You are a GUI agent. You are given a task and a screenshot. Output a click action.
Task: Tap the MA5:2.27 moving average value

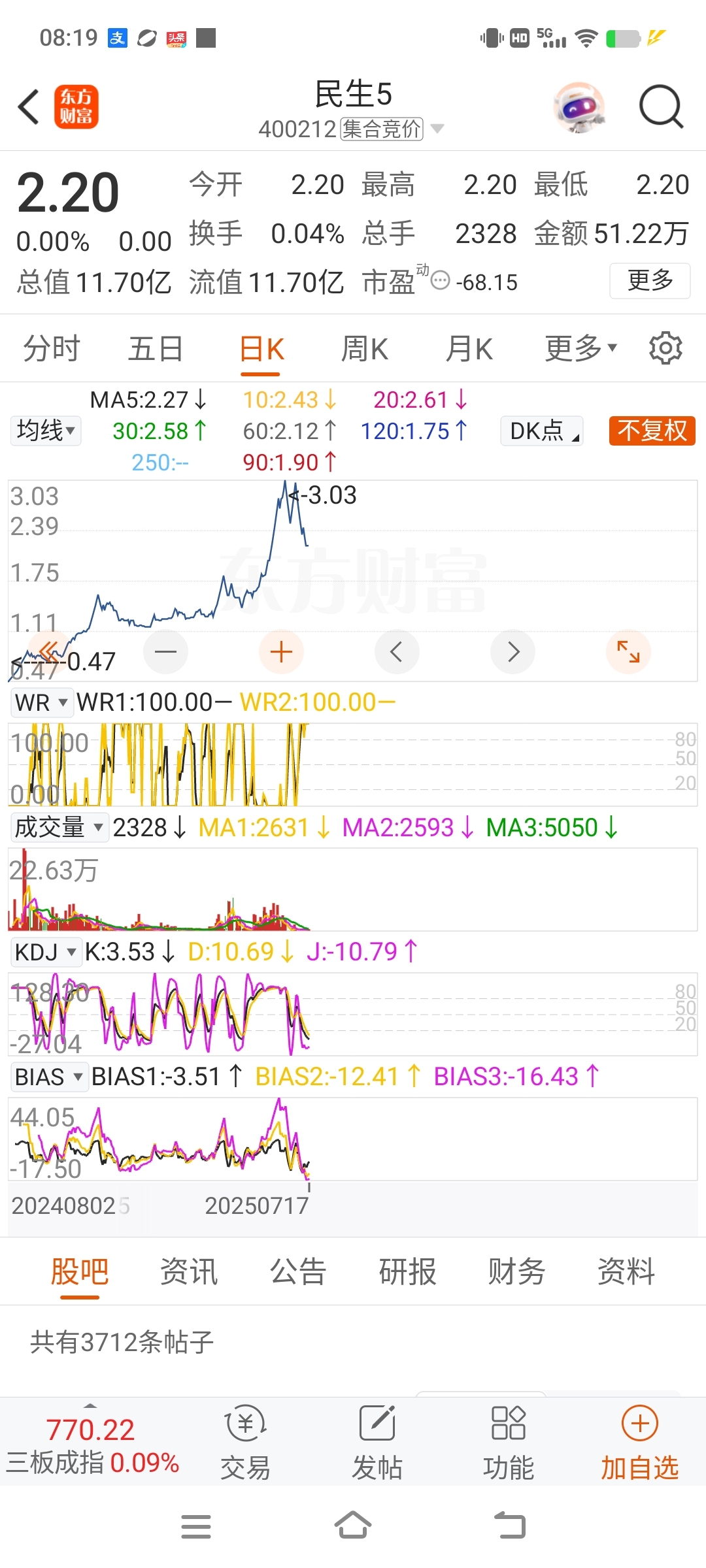point(148,399)
